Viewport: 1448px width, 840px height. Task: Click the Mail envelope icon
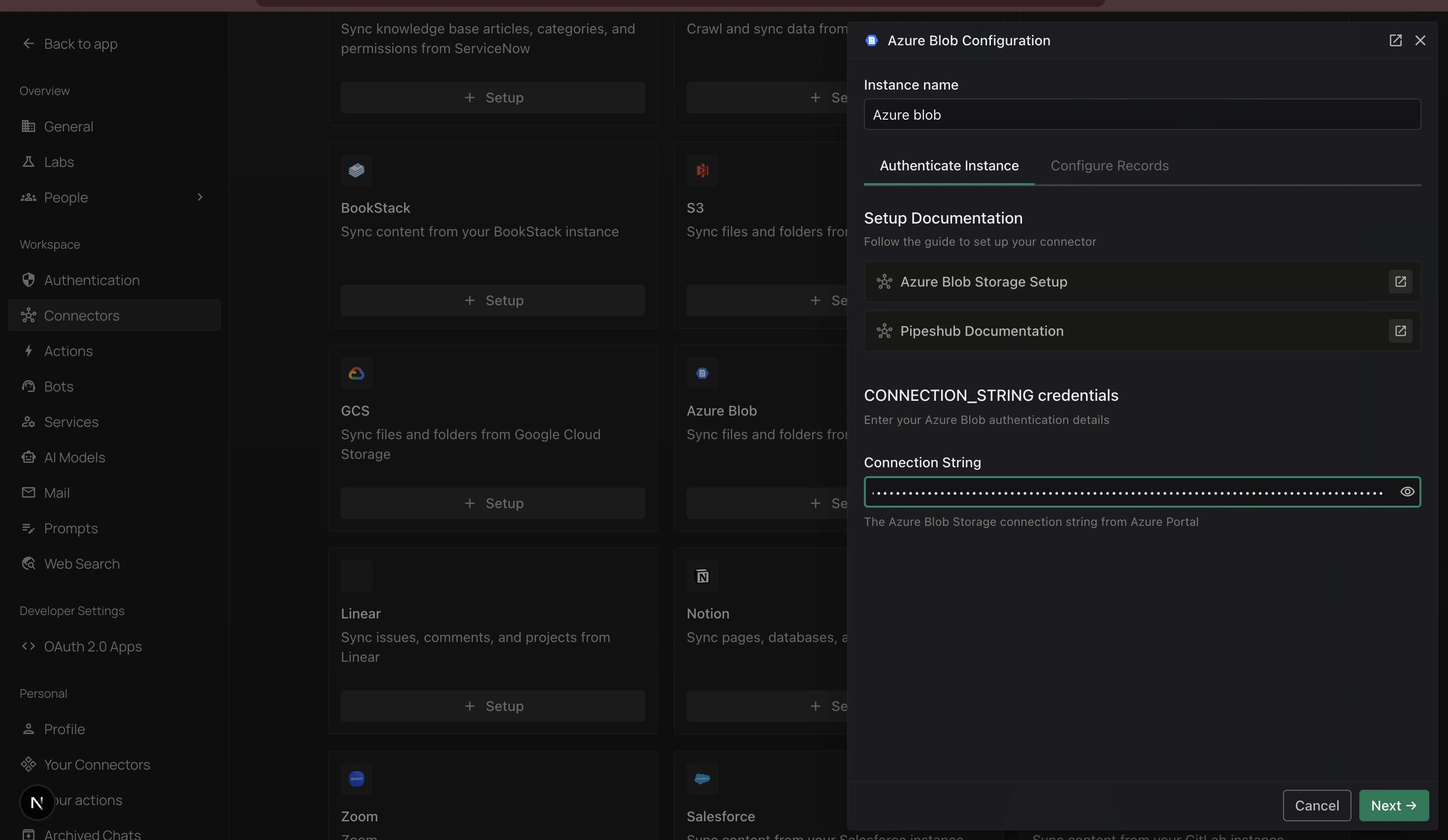[28, 492]
